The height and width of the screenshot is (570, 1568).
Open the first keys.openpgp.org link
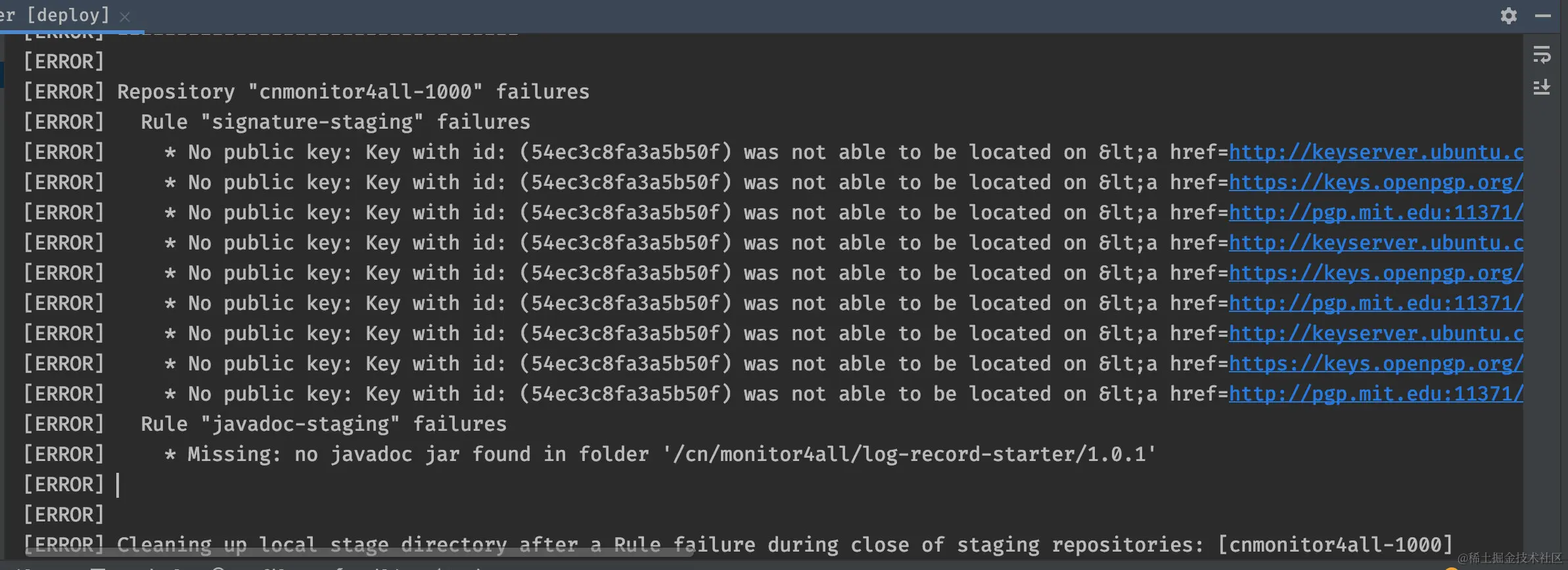pyautogui.click(x=1375, y=183)
